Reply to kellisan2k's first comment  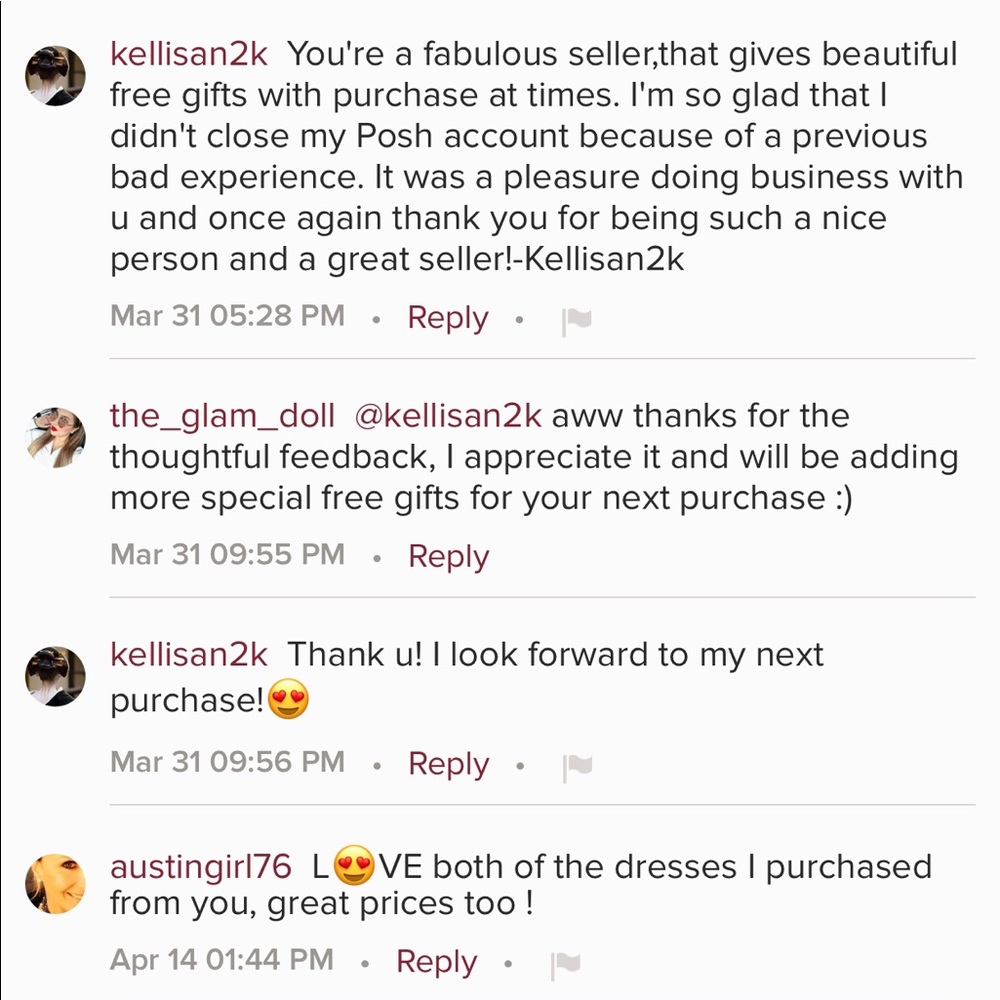(x=446, y=316)
